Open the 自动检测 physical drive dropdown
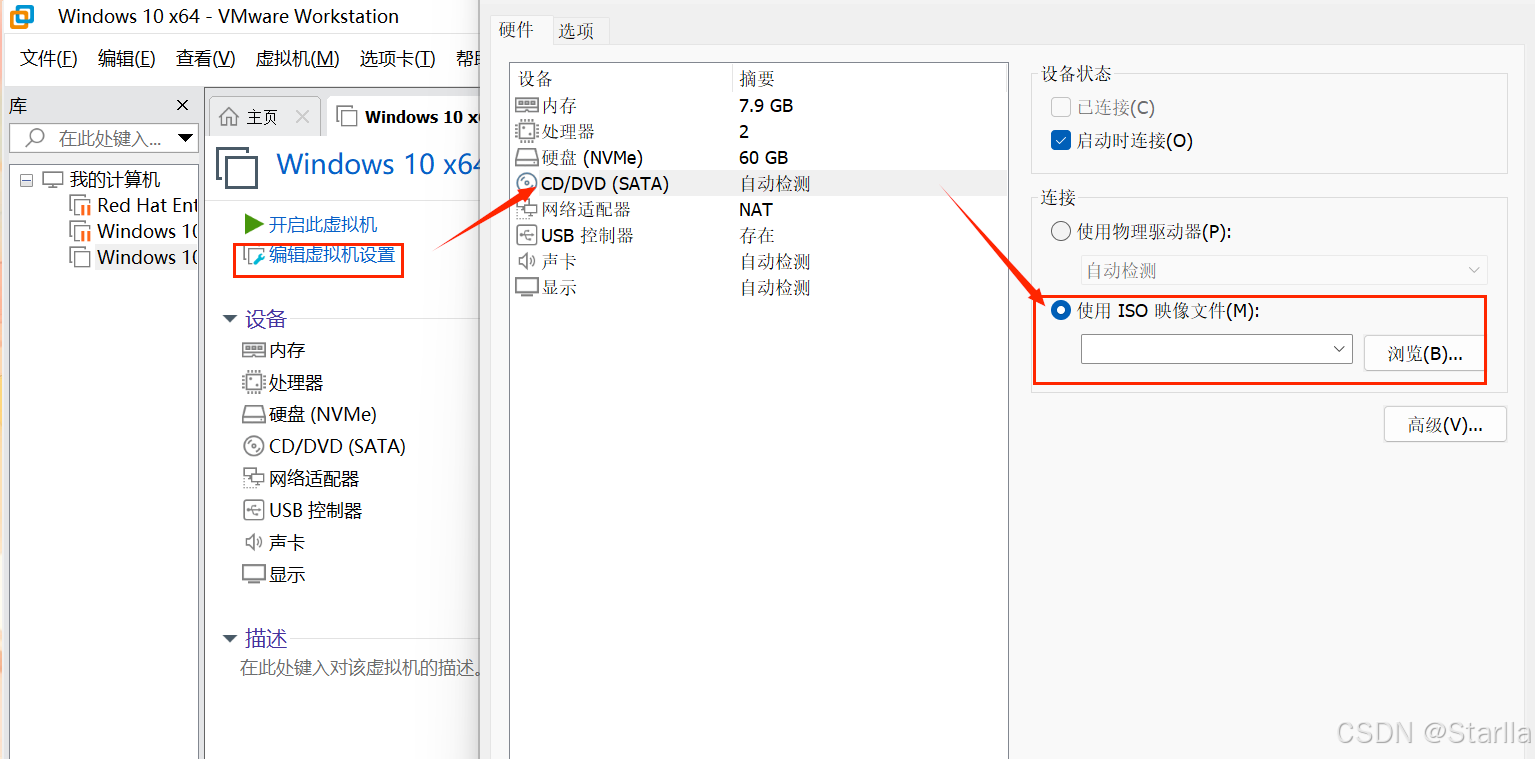This screenshot has width=1535, height=759. [x=1474, y=269]
